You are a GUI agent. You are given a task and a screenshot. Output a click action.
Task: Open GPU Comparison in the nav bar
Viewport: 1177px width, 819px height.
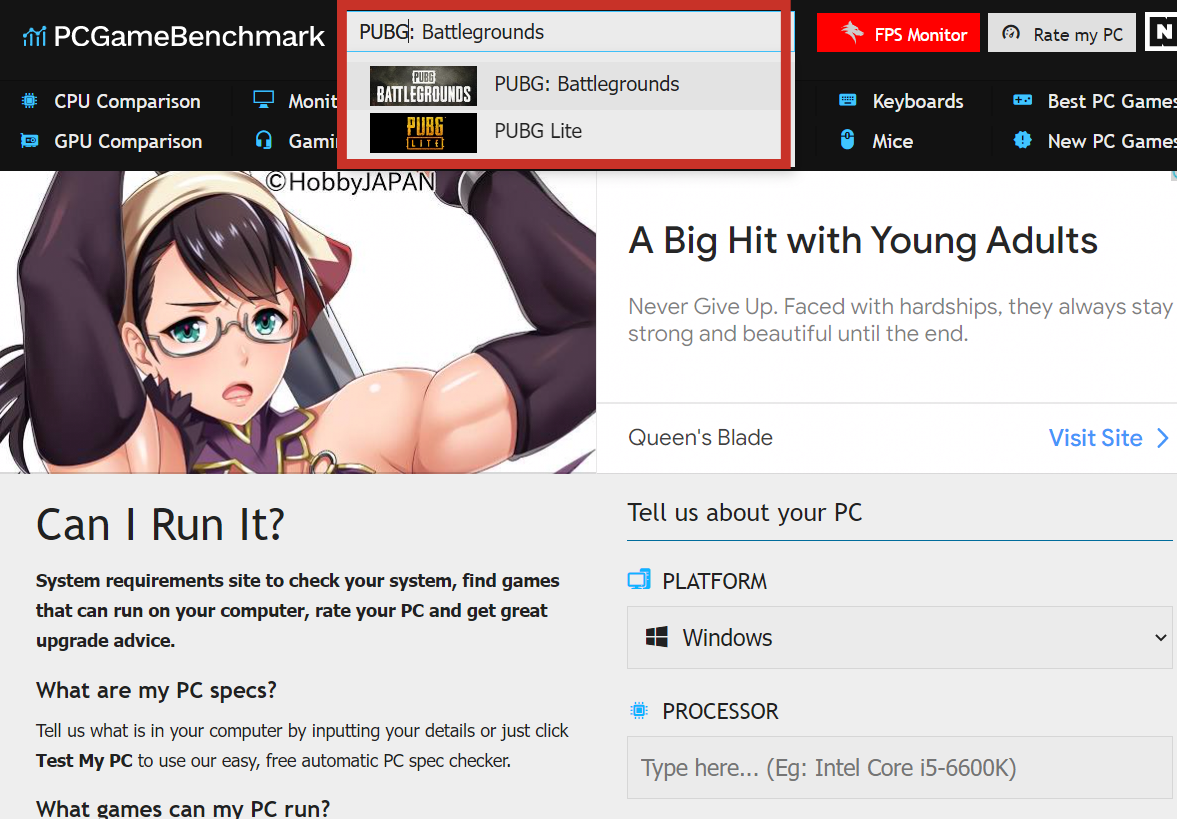[x=128, y=141]
